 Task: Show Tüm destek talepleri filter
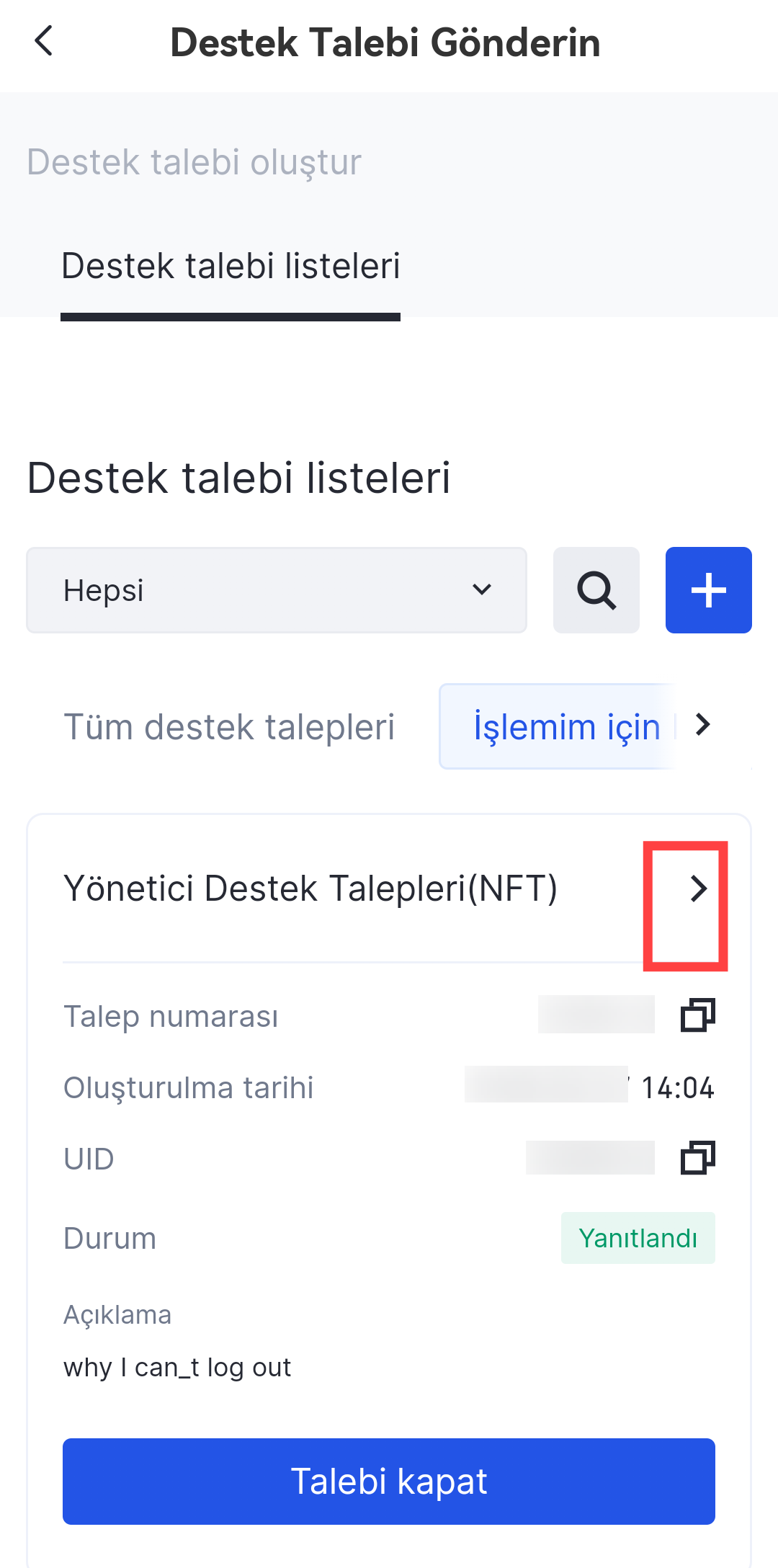[x=229, y=726]
